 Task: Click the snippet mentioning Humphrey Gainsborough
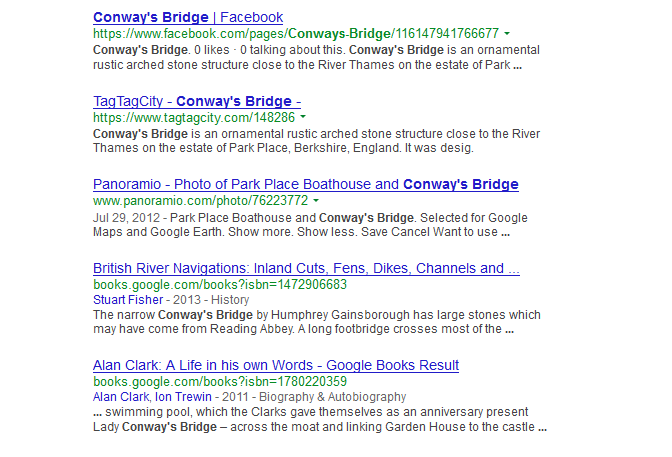click(317, 322)
